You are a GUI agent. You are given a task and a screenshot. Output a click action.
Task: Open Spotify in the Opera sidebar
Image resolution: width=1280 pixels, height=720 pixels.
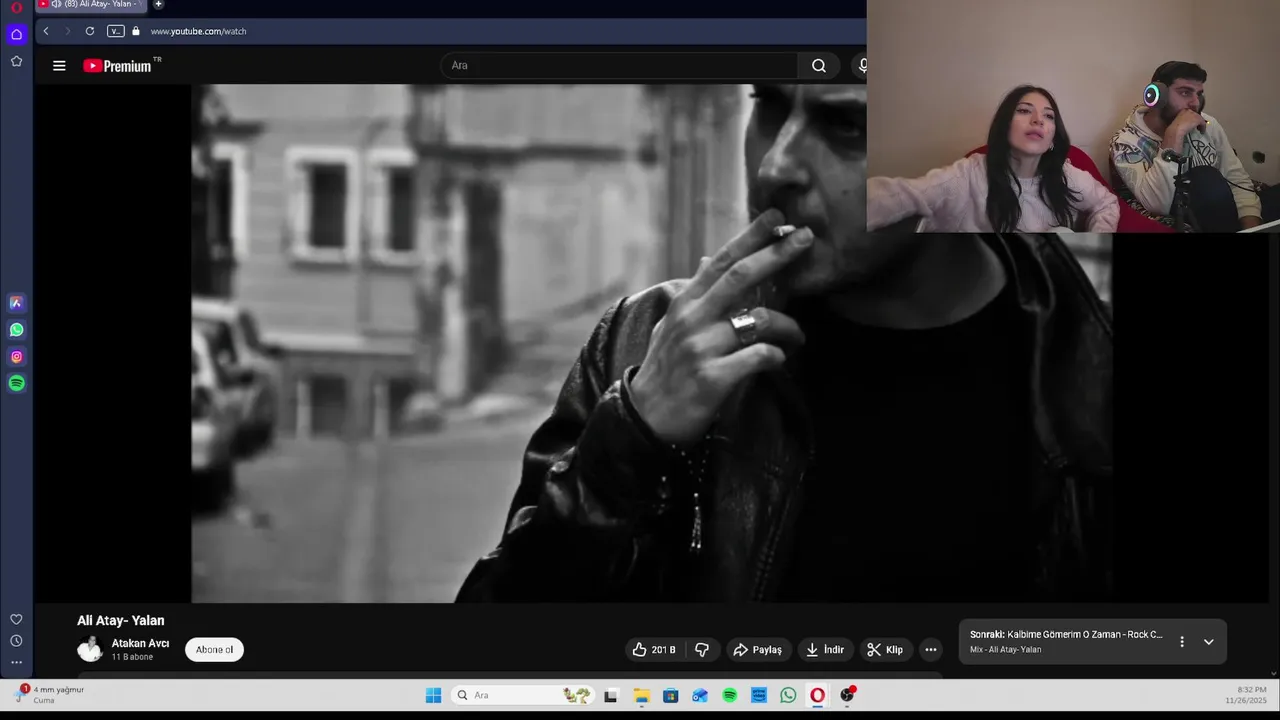16,383
